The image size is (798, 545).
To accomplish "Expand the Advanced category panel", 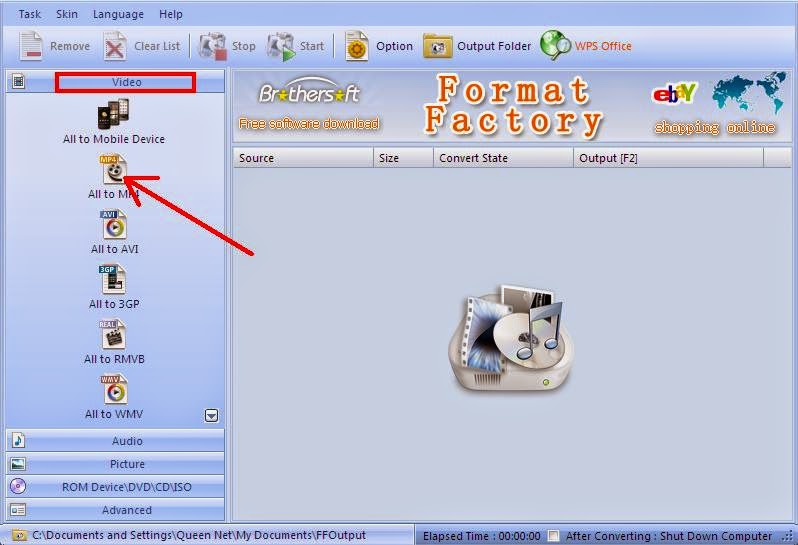I will pos(115,509).
